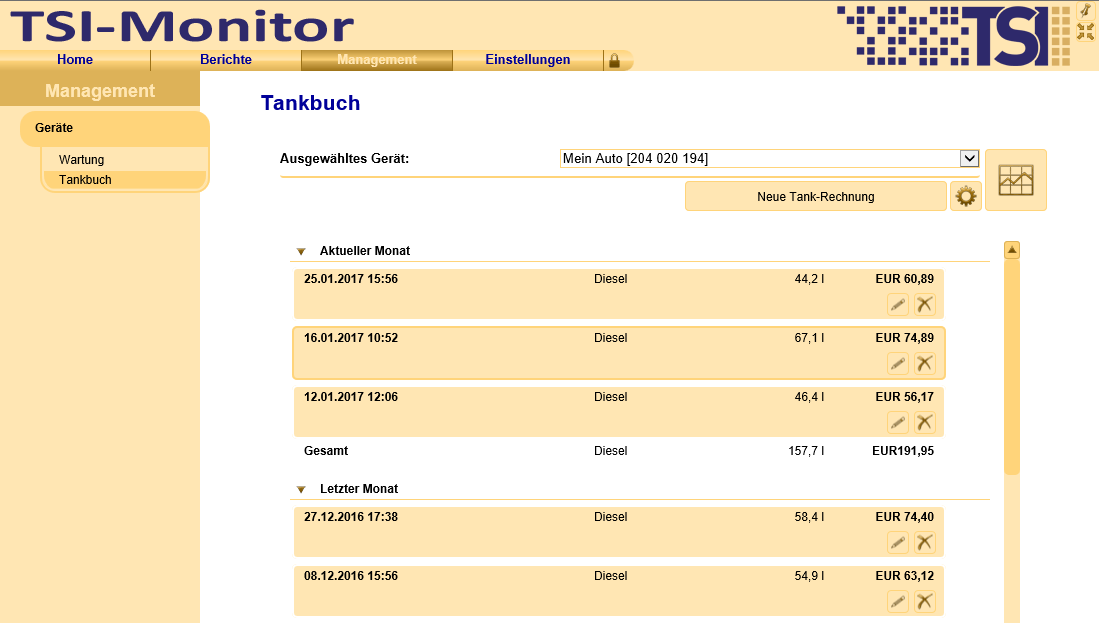Delete the 12.01.2017 12:06 fuel entry
1099x623 pixels.
925,423
